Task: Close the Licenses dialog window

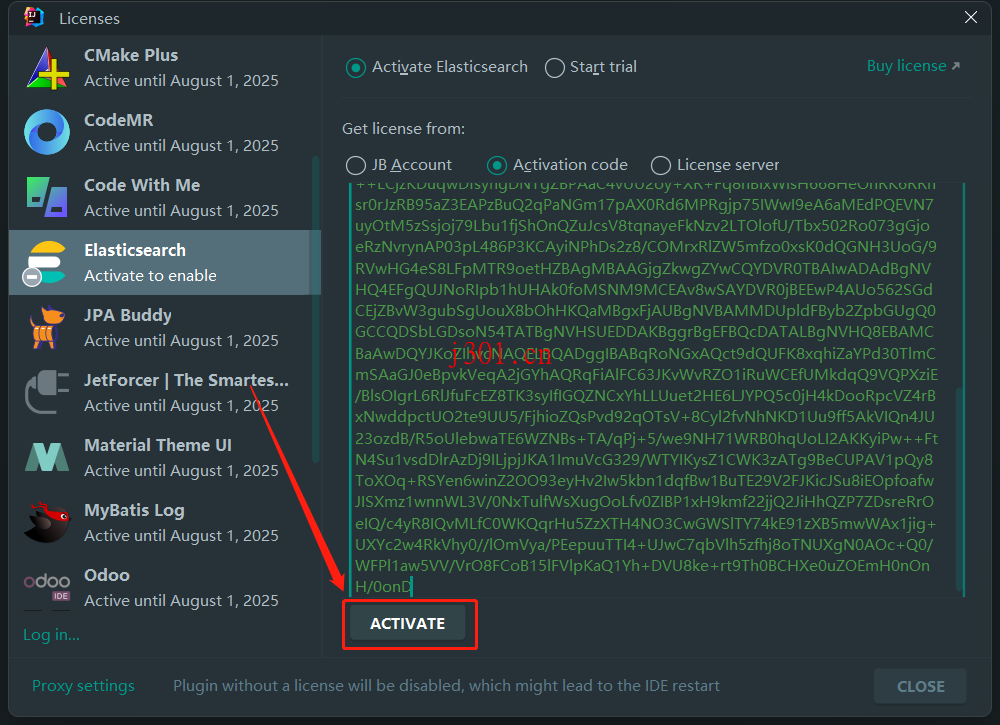Action: [x=971, y=17]
